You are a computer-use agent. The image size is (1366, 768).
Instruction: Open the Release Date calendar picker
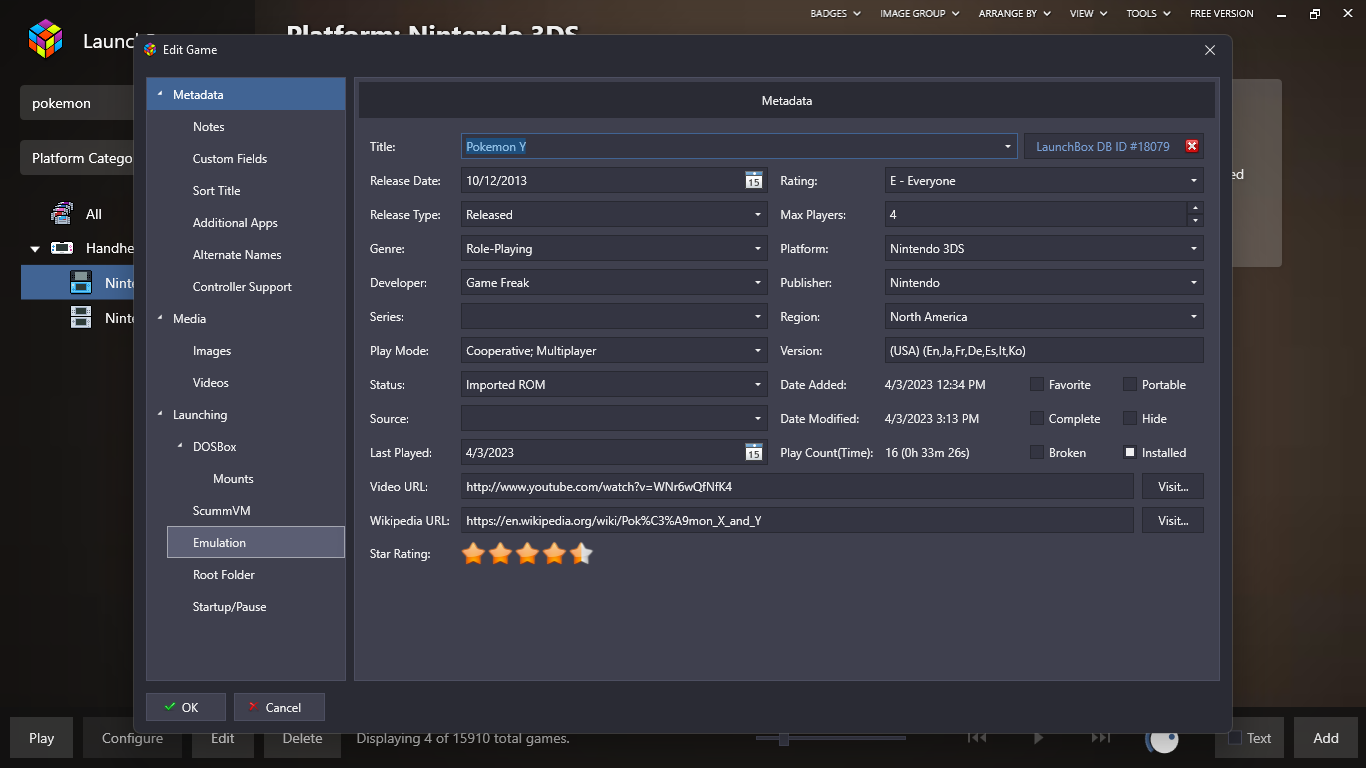click(754, 180)
